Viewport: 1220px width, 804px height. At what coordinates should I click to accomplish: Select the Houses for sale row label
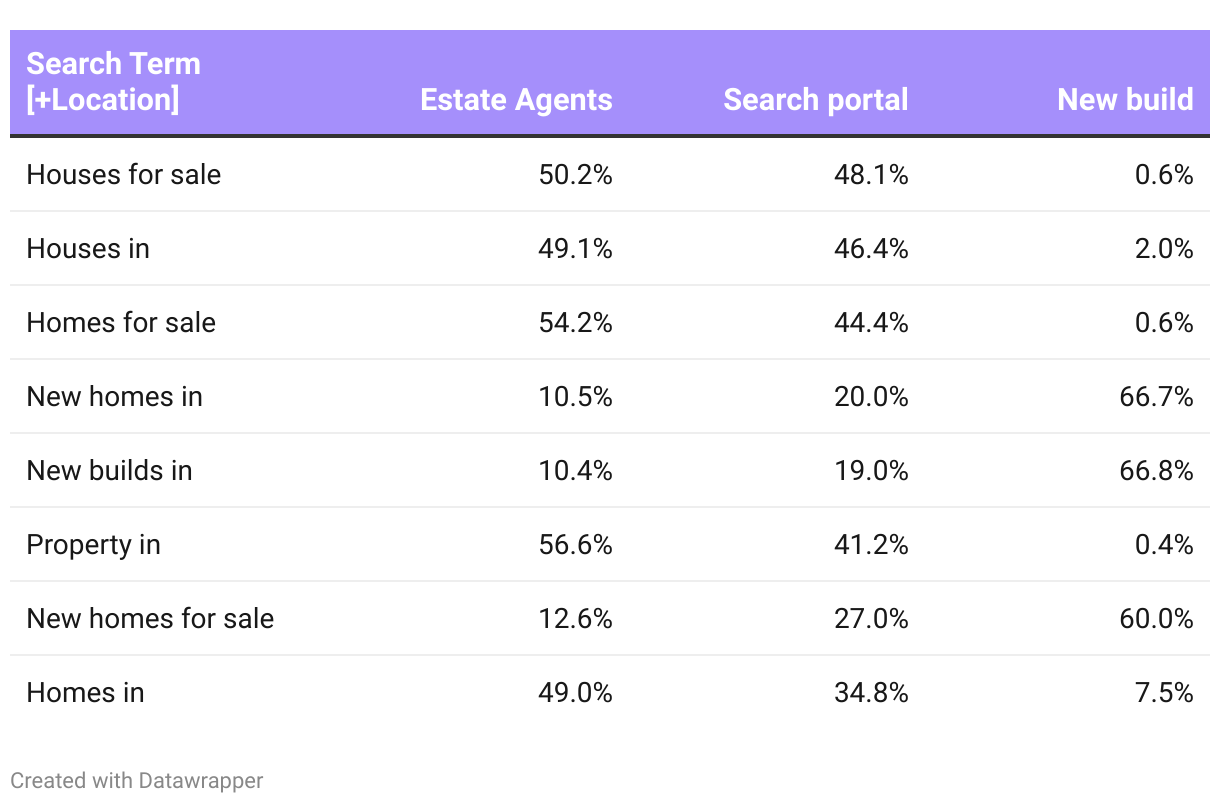[x=124, y=174]
